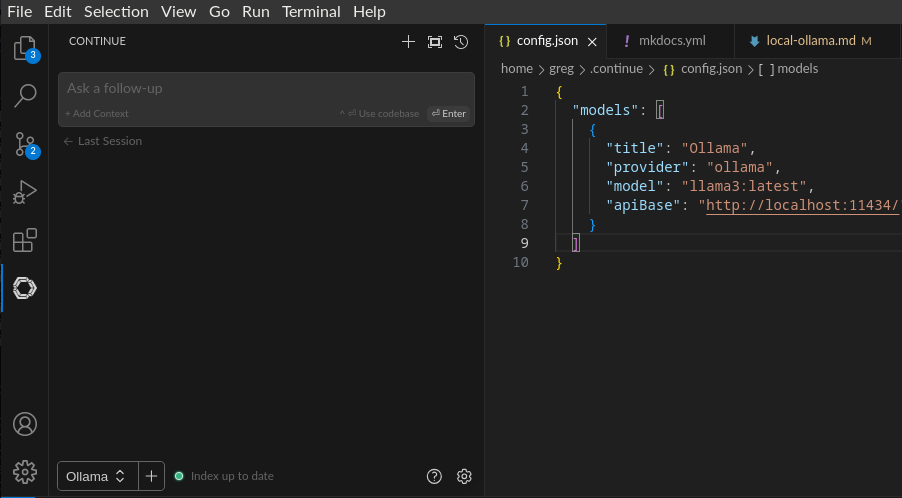View session history clock icon

point(461,42)
